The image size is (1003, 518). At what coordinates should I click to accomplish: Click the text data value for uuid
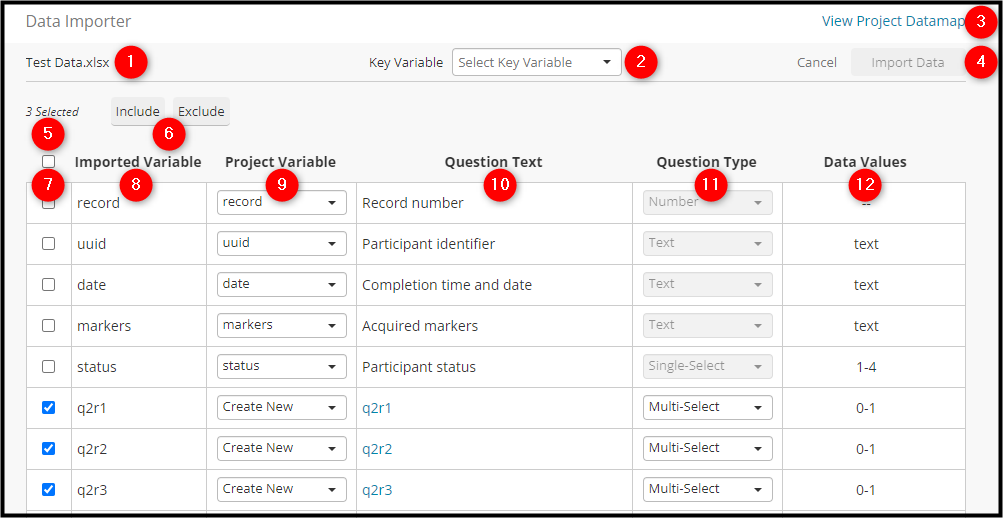point(866,244)
